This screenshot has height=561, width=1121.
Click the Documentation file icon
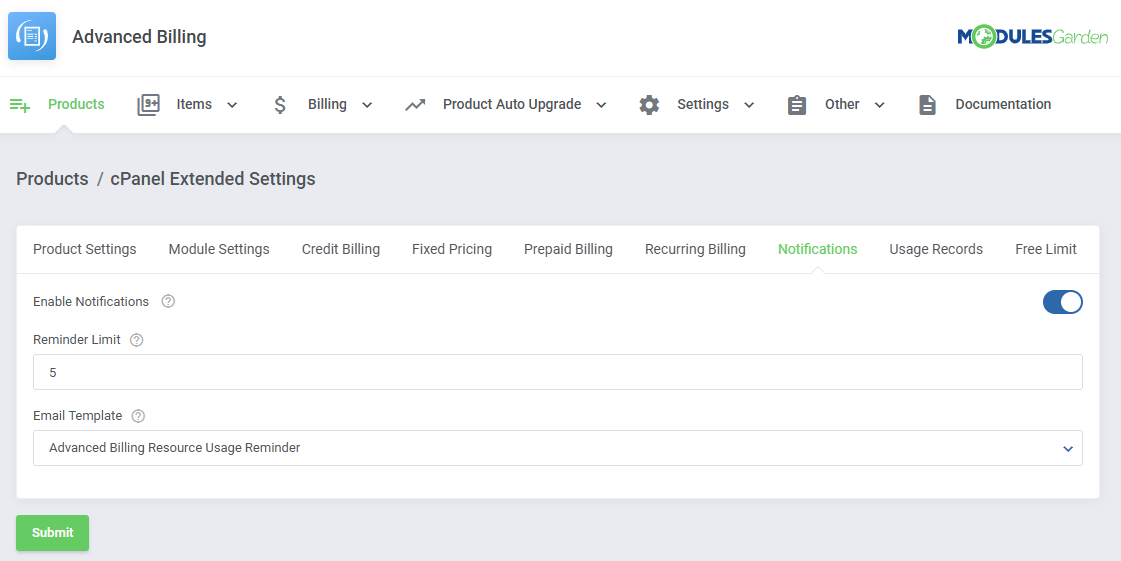927,105
